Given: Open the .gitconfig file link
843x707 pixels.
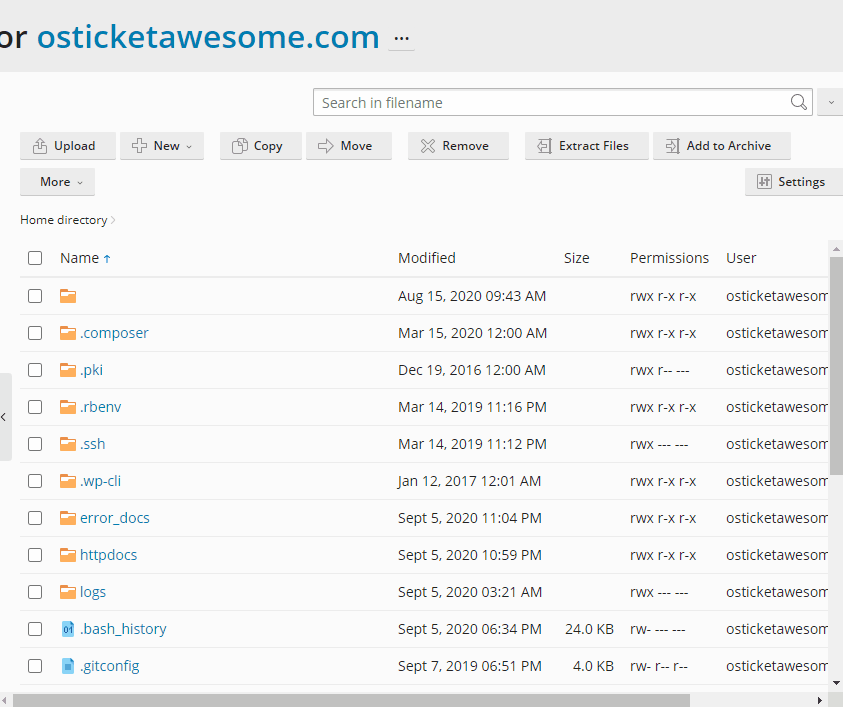Looking at the screenshot, I should (x=110, y=666).
